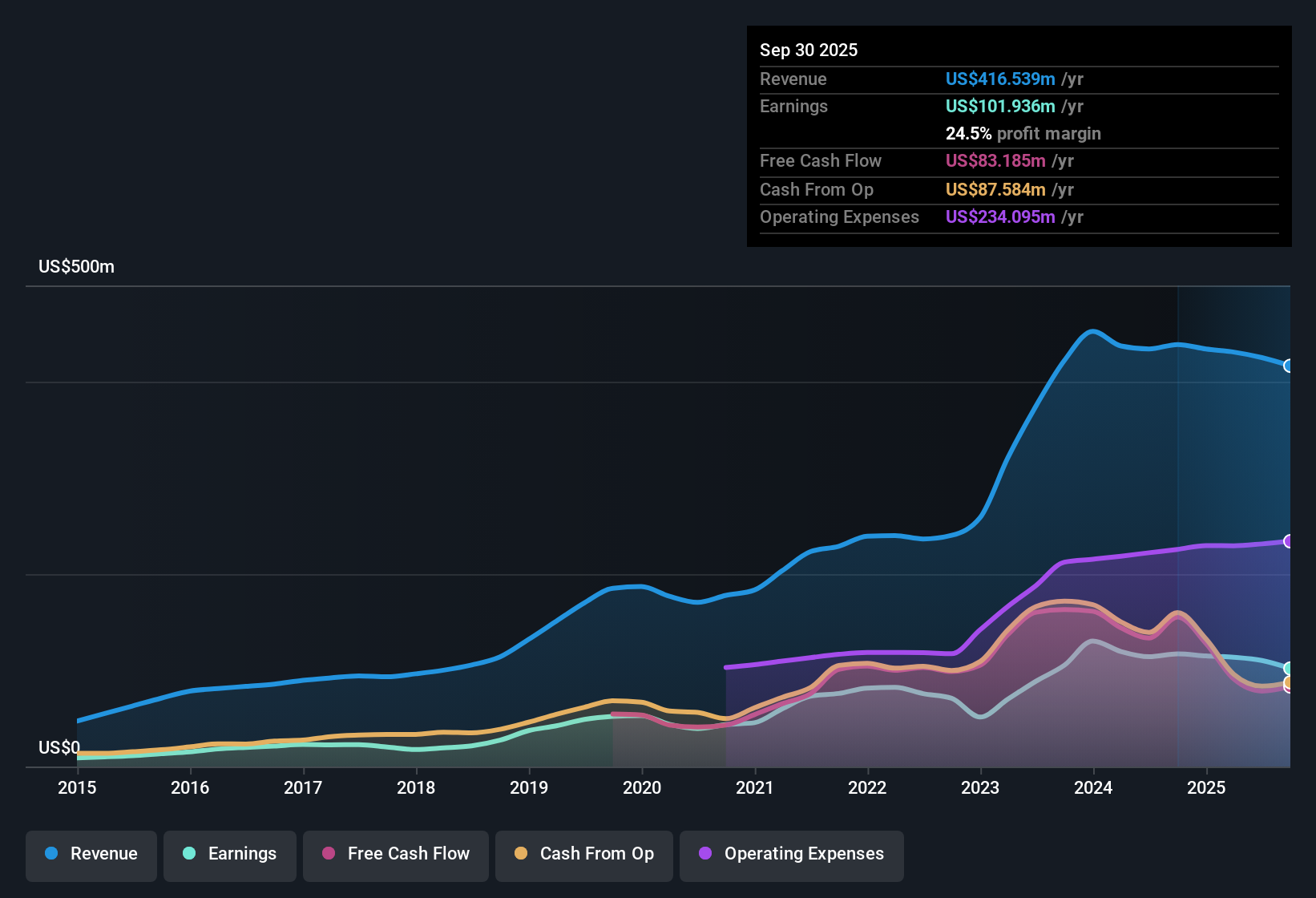Screen dimensions: 1316x898
Task: Click the Revenue line endpoint marker
Action: 1289,366
